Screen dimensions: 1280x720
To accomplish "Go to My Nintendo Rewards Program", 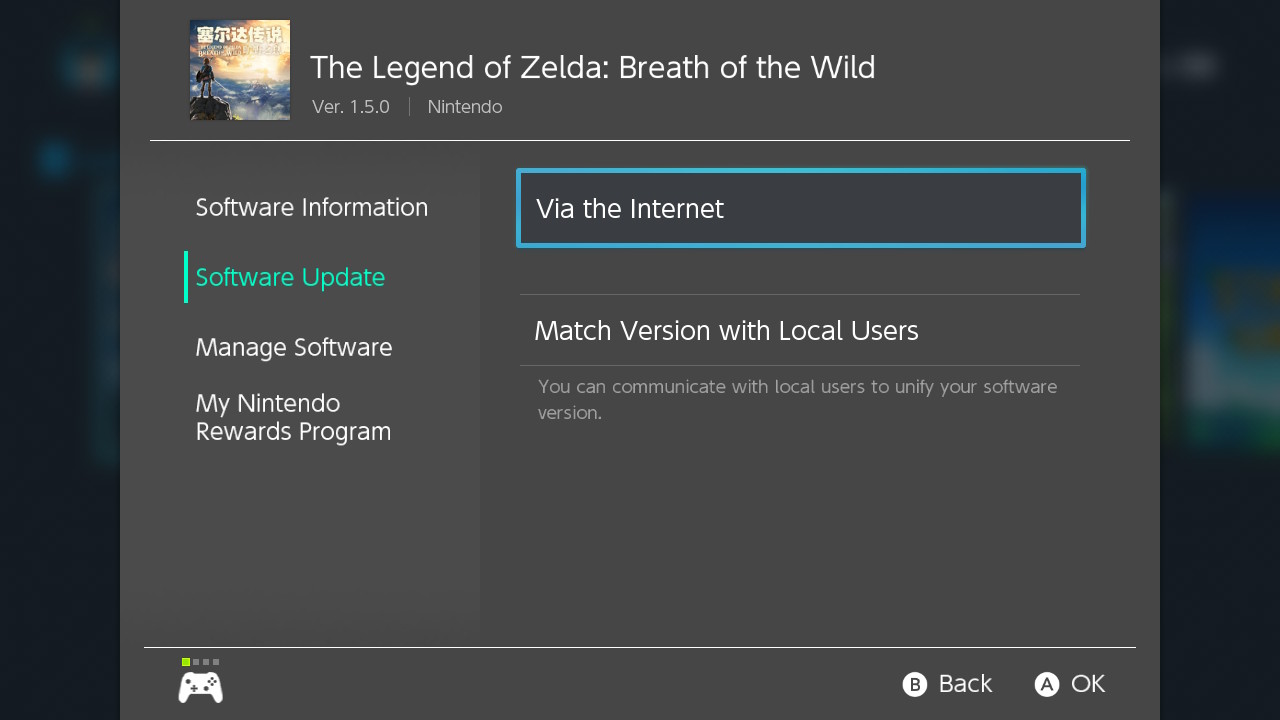I will point(293,417).
